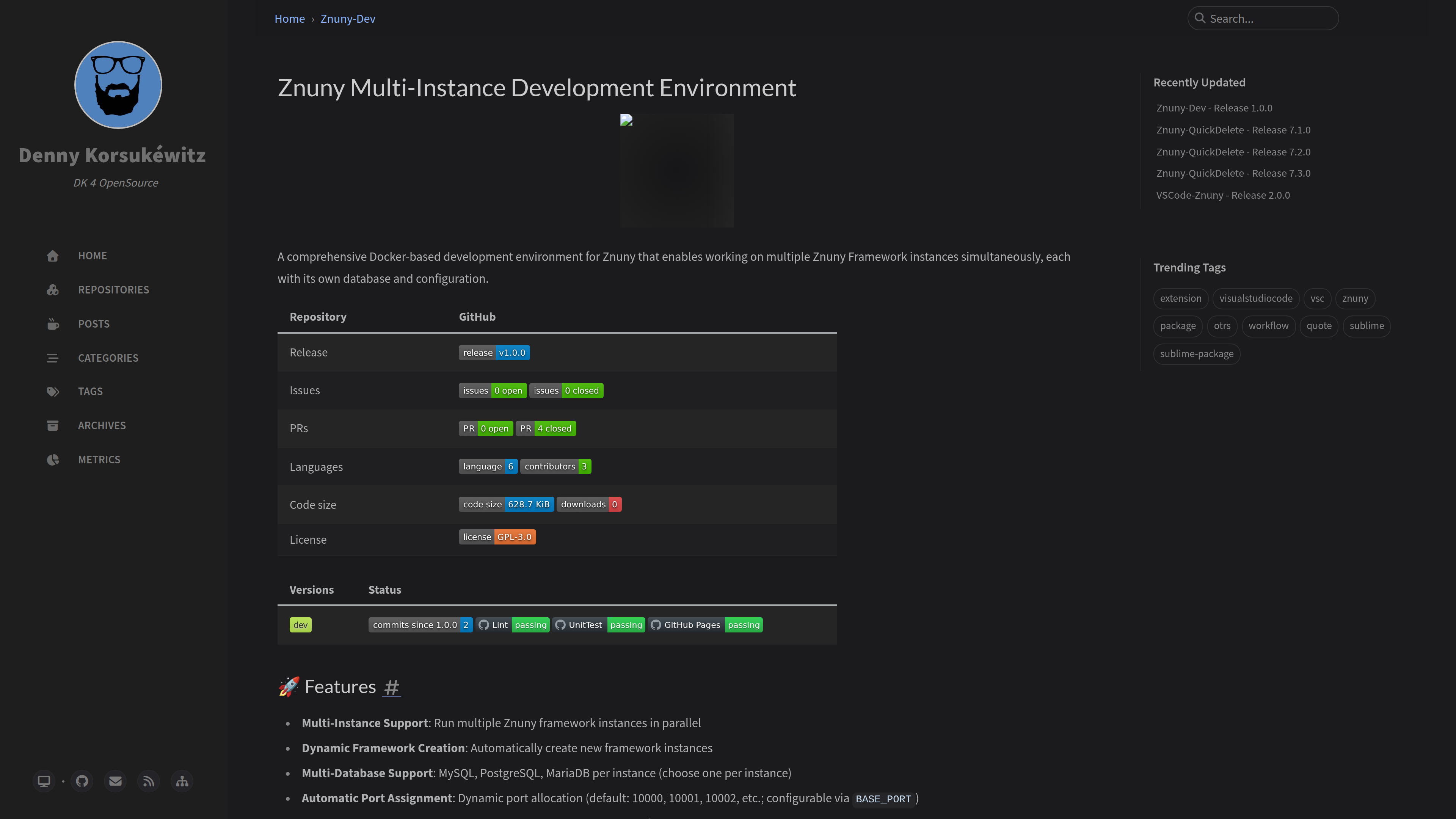
Task: Select the extension trending tag
Action: click(x=1181, y=298)
